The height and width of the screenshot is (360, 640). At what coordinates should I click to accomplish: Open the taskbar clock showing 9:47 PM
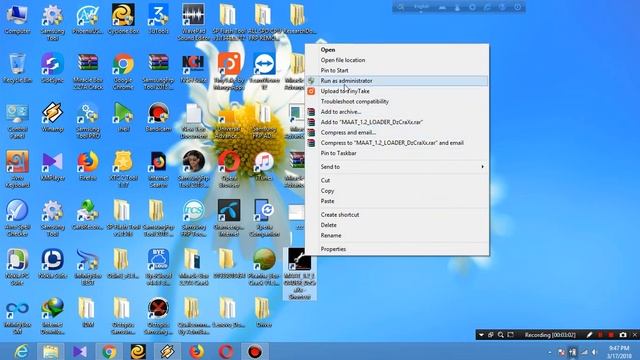tap(619, 352)
